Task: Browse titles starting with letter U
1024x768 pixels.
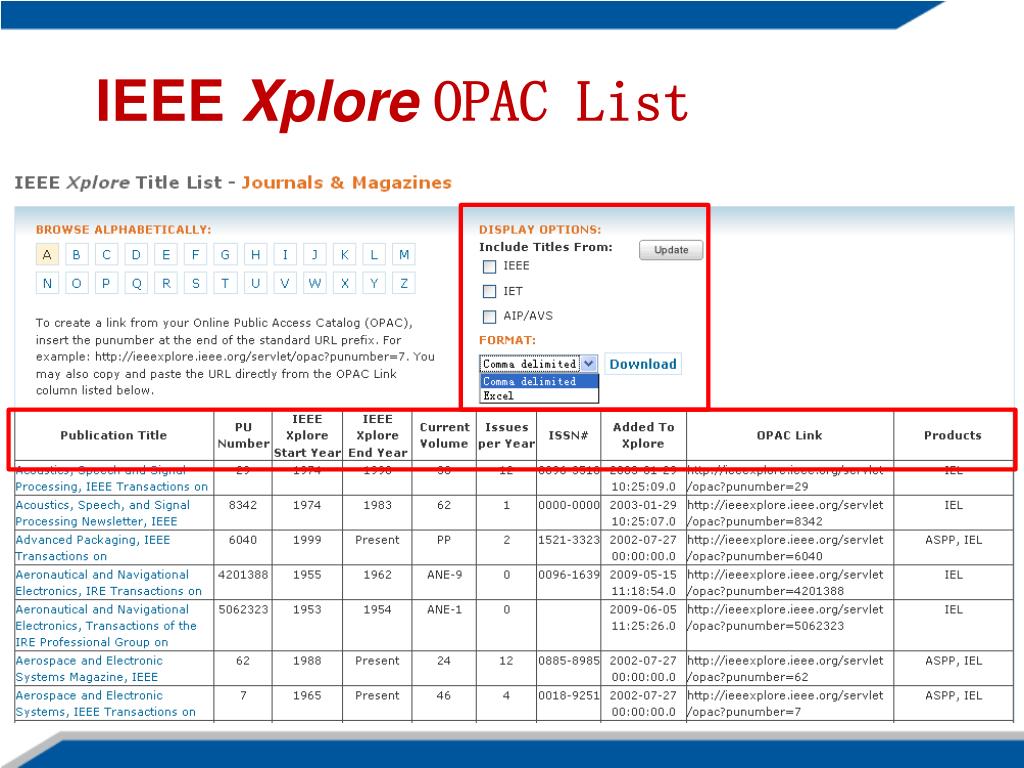Action: point(255,283)
